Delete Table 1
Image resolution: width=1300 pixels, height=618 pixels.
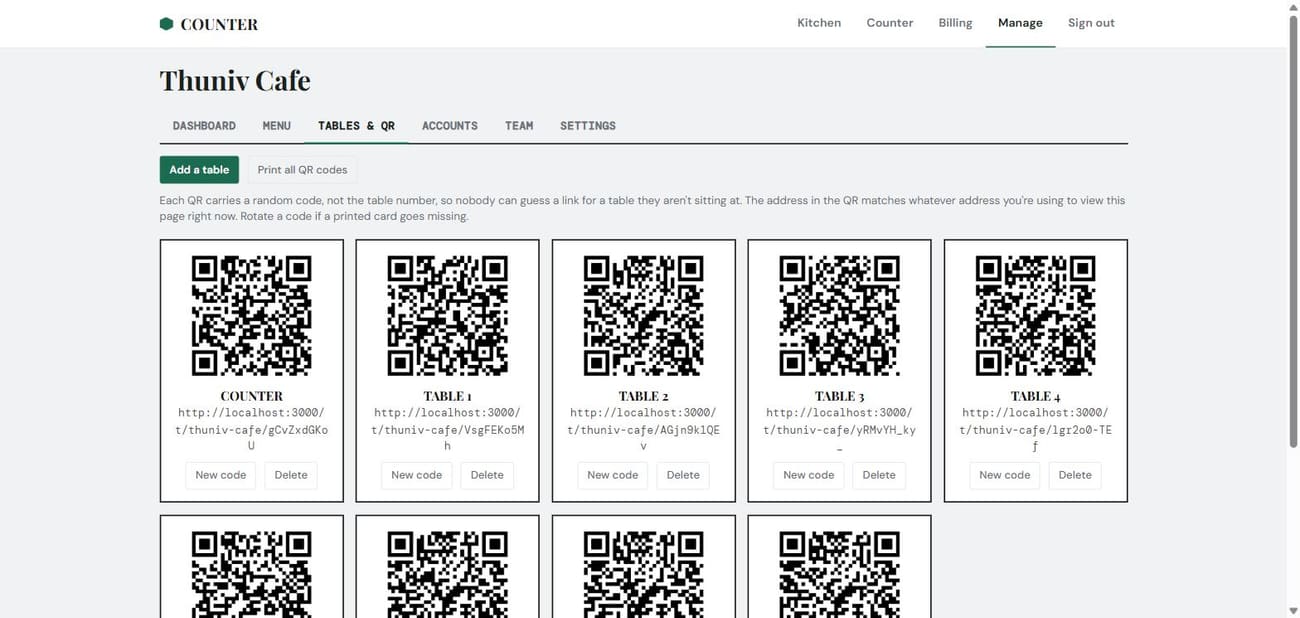tap(487, 475)
